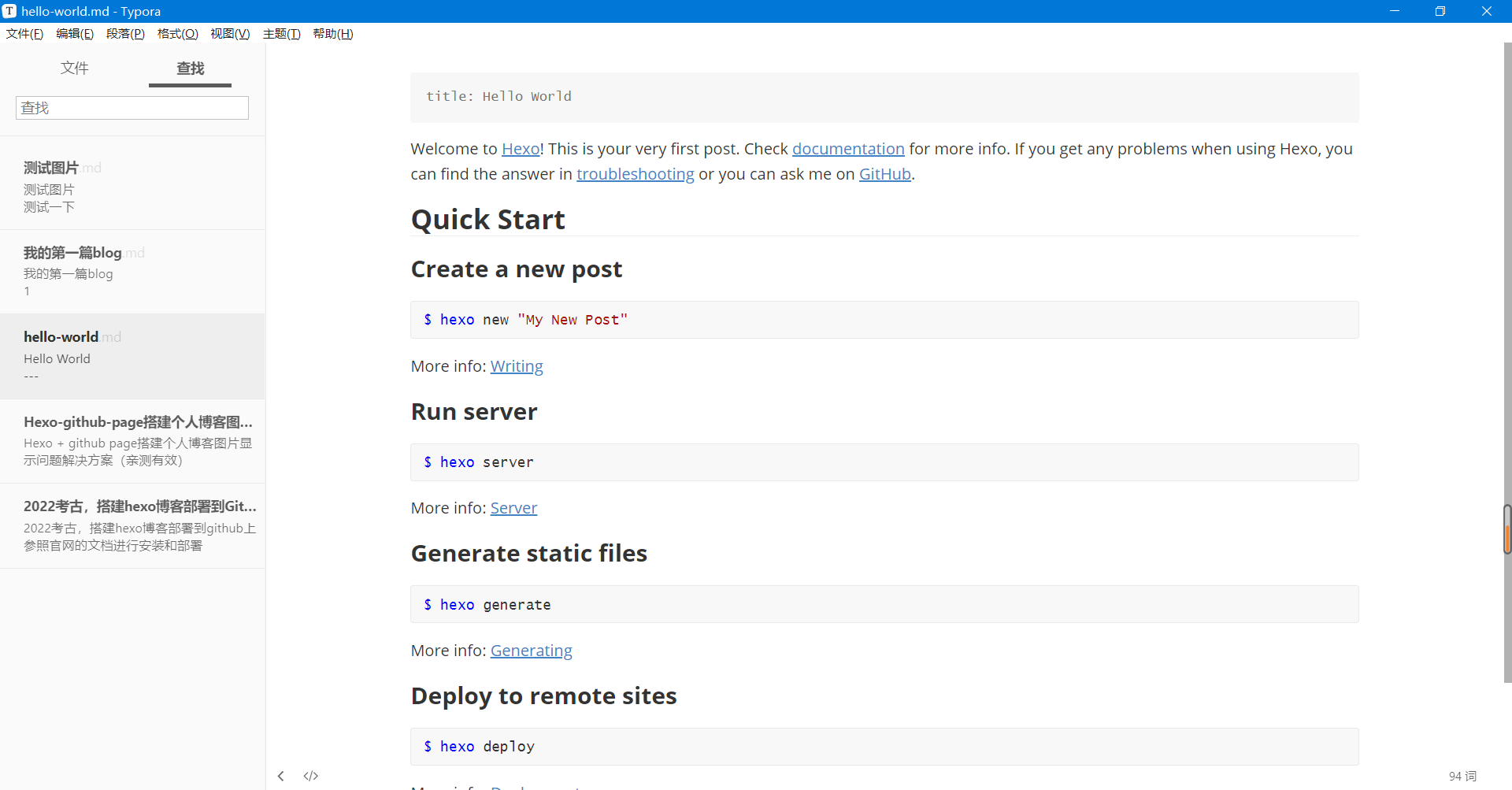
Task: Open the 文件(F) menu
Action: (x=24, y=34)
